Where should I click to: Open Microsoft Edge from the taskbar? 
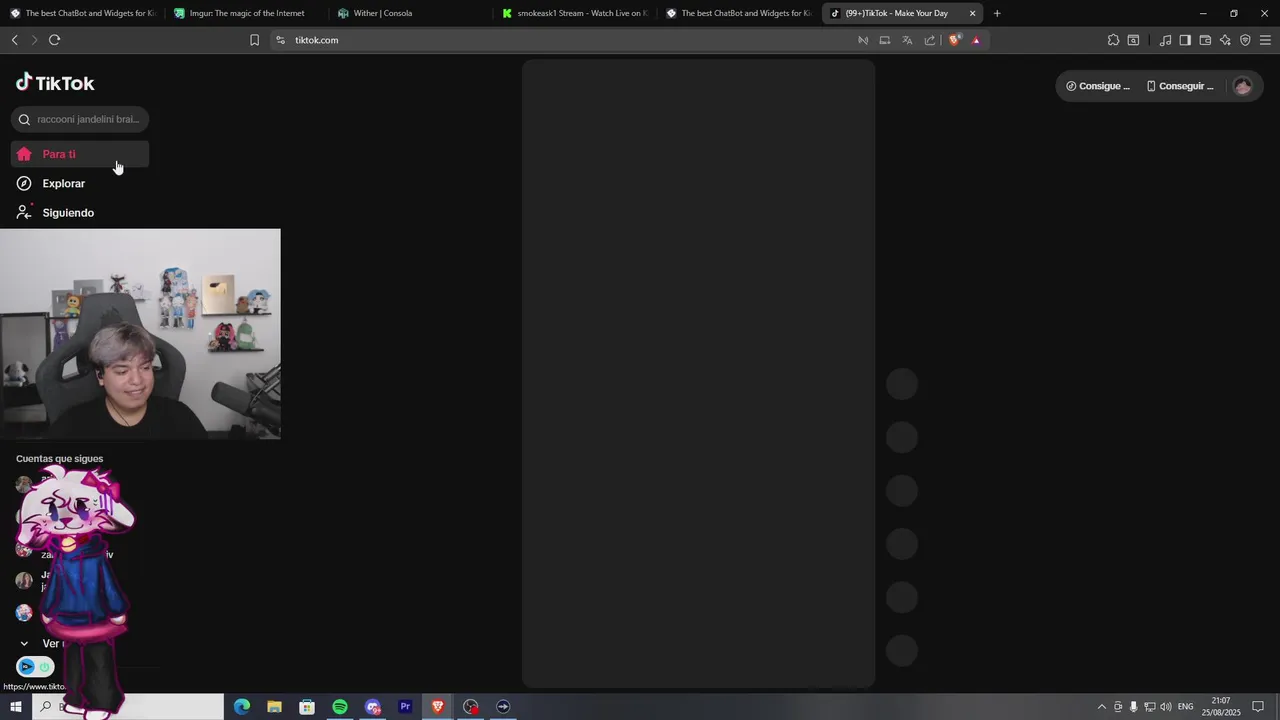coord(242,707)
